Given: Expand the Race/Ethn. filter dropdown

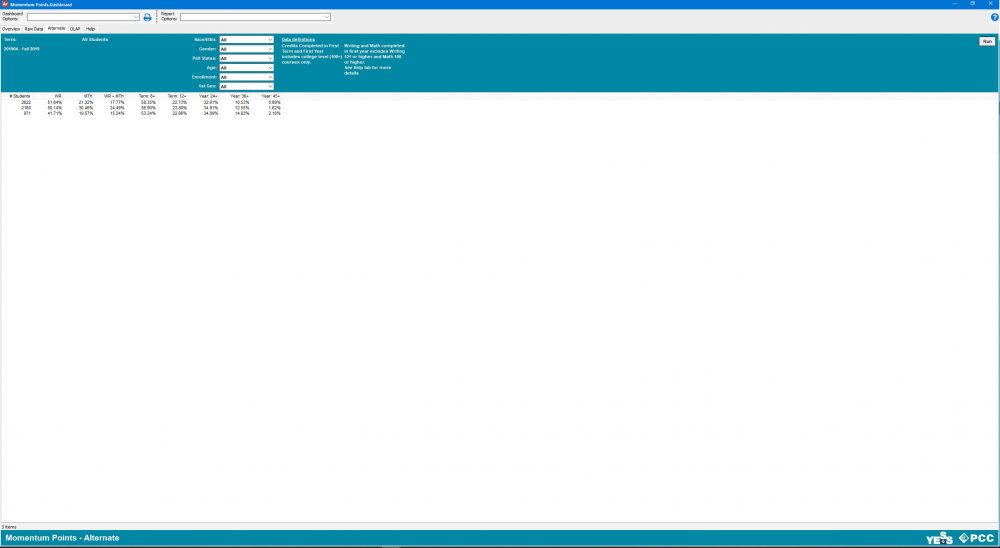Looking at the screenshot, I should [x=246, y=40].
